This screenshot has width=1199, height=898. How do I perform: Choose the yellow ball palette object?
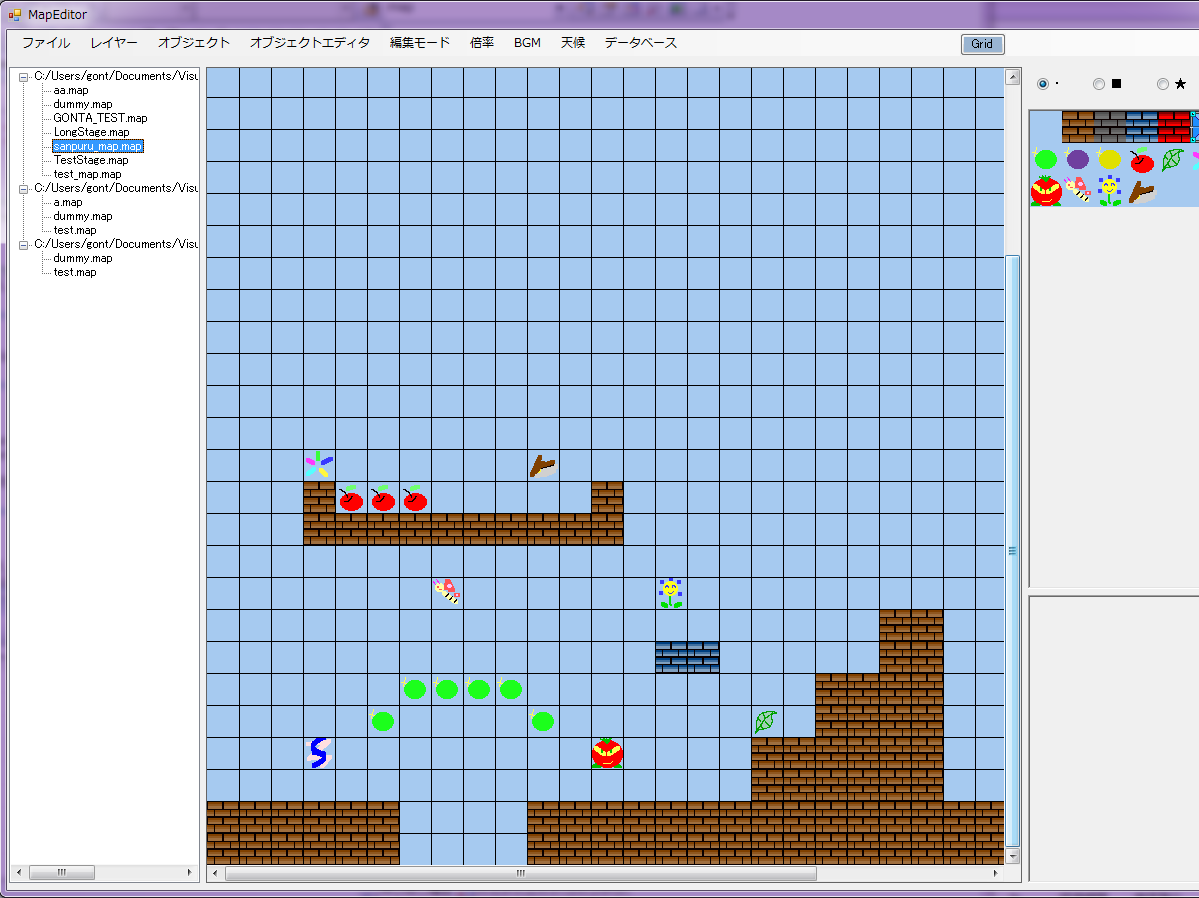(1109, 159)
